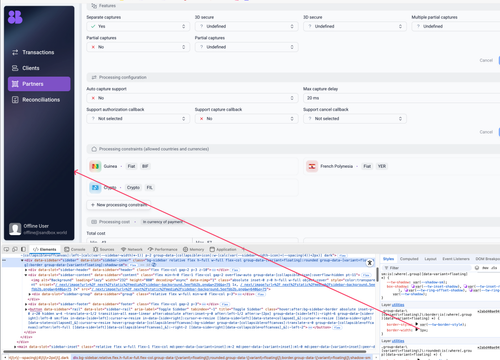
Task: Open Partial captures dropdown showing No
Action: pos(138,47)
